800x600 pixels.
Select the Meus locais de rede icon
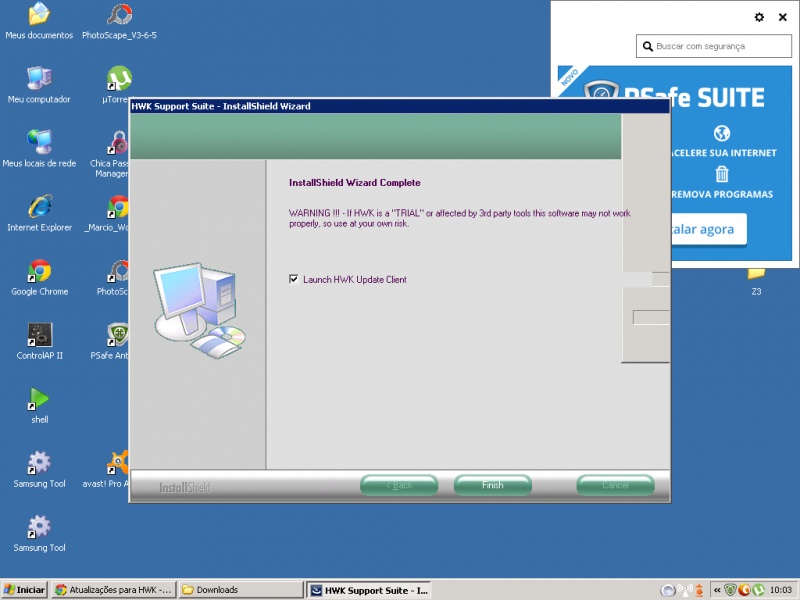pos(39,149)
